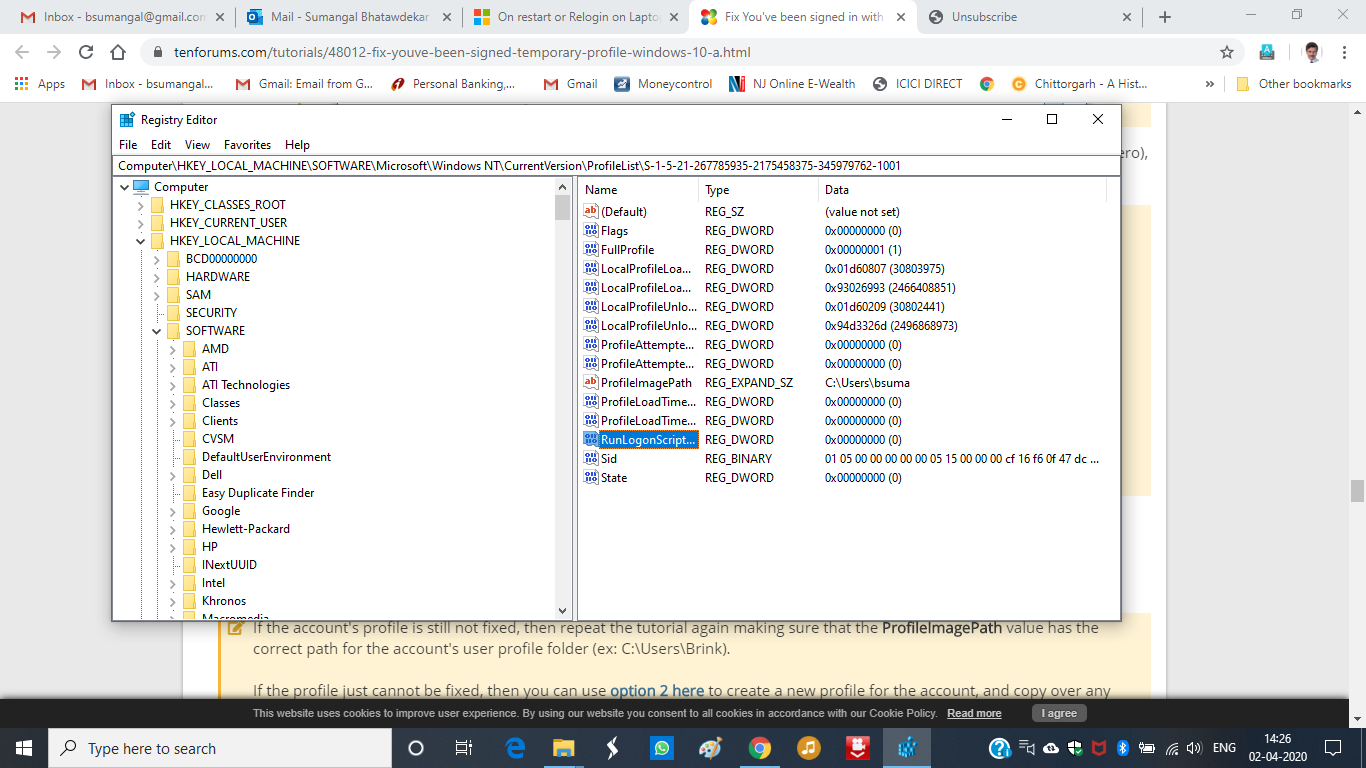This screenshot has width=1366, height=768.
Task: Accept cookies with the 'I agree' button
Action: click(x=1059, y=713)
